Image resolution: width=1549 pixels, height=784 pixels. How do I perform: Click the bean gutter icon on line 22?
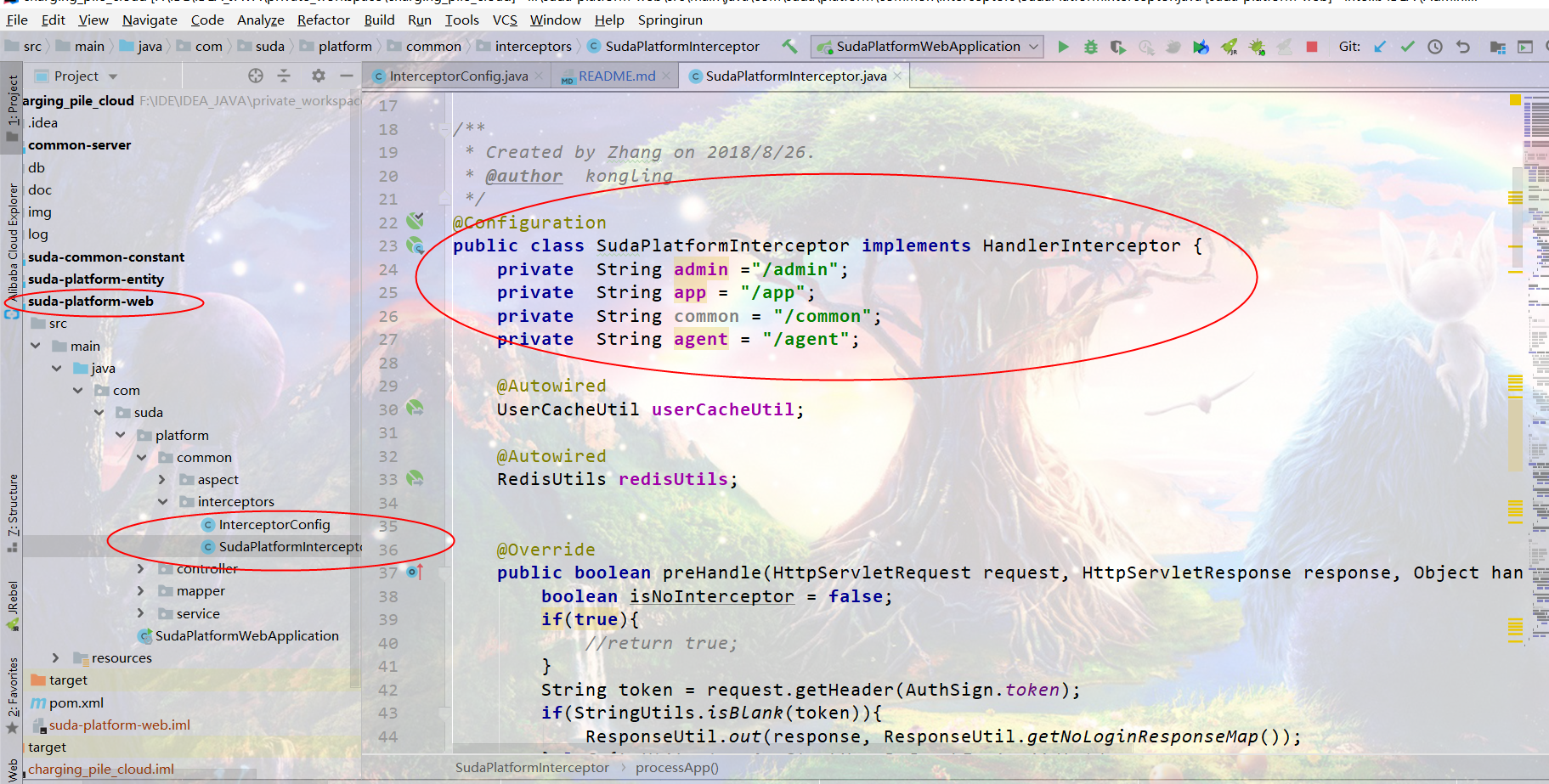(415, 222)
